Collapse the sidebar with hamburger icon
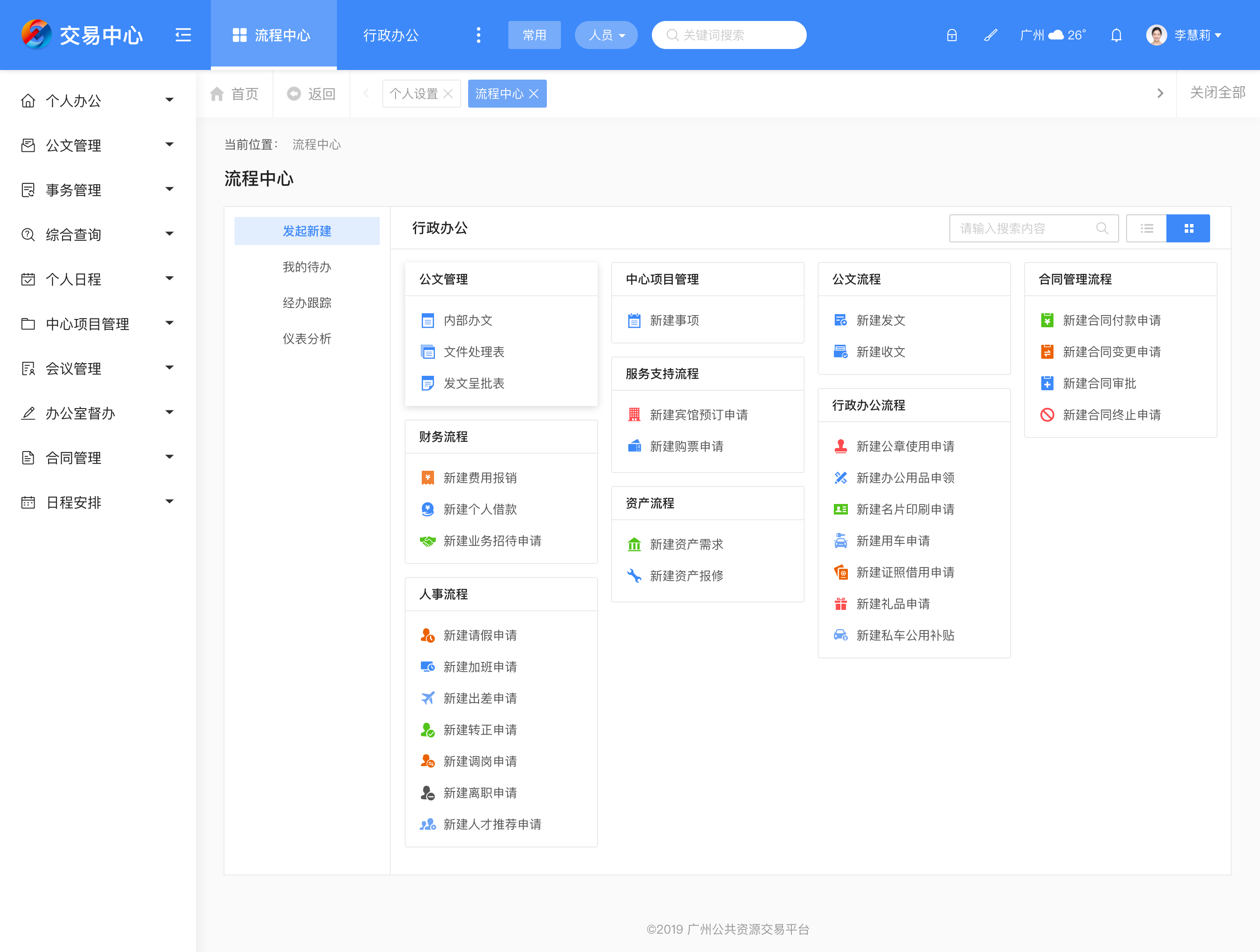The image size is (1260, 952). click(x=183, y=35)
